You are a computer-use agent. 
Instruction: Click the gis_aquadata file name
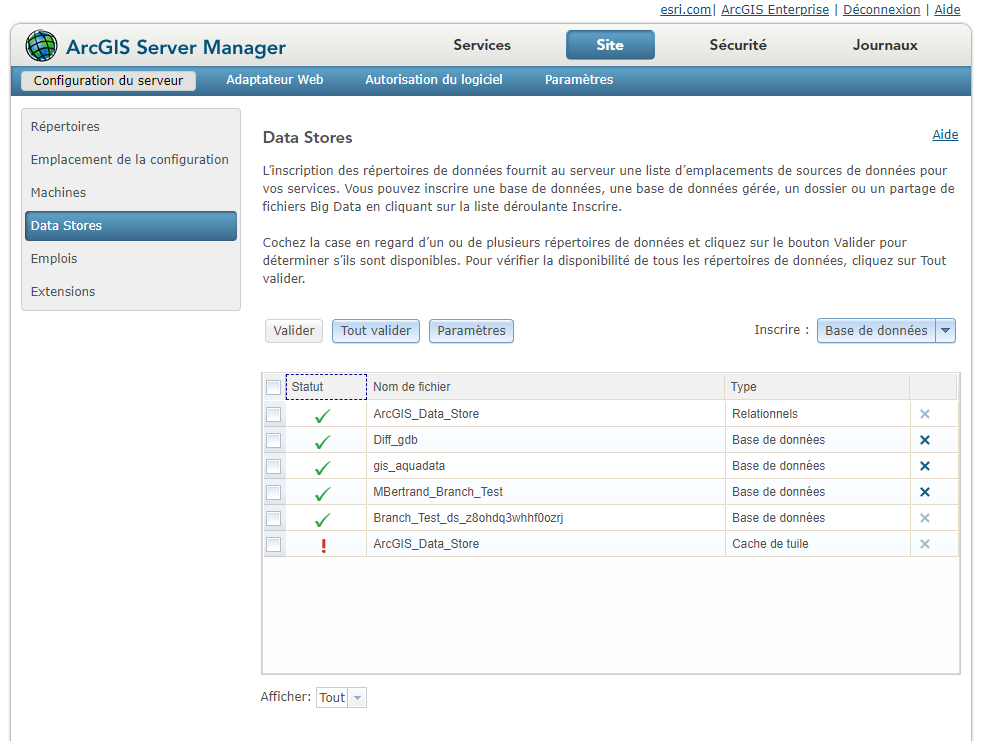(409, 466)
